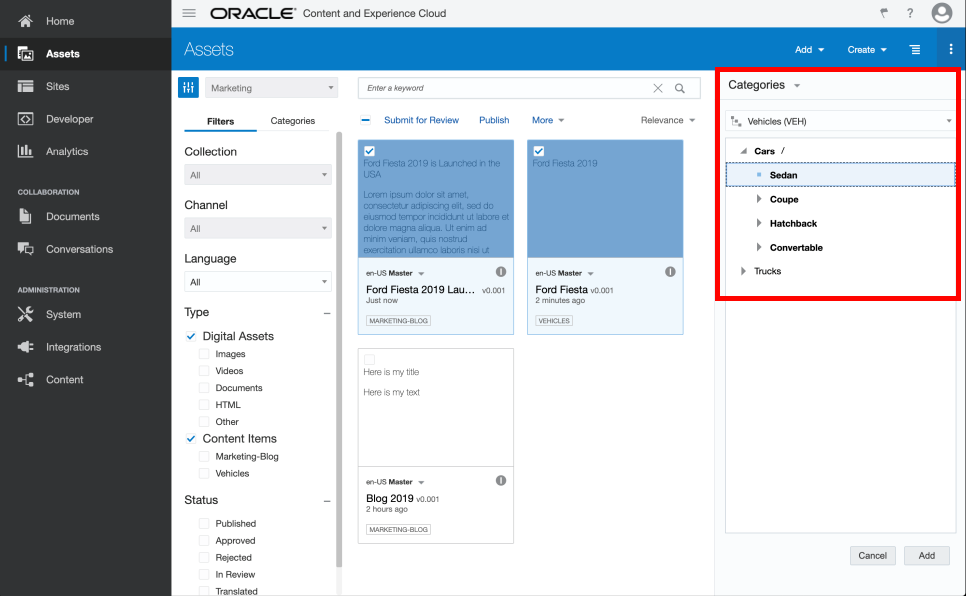Show info for Ford Fiesta item

point(670,272)
